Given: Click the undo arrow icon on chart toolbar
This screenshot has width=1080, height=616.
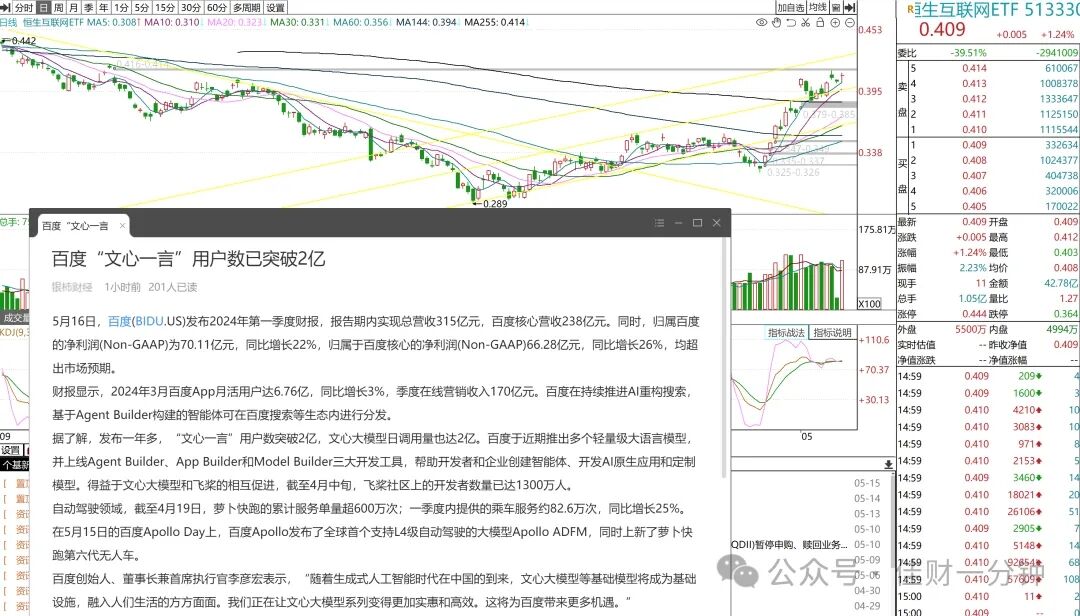Looking at the screenshot, I should click(791, 23).
